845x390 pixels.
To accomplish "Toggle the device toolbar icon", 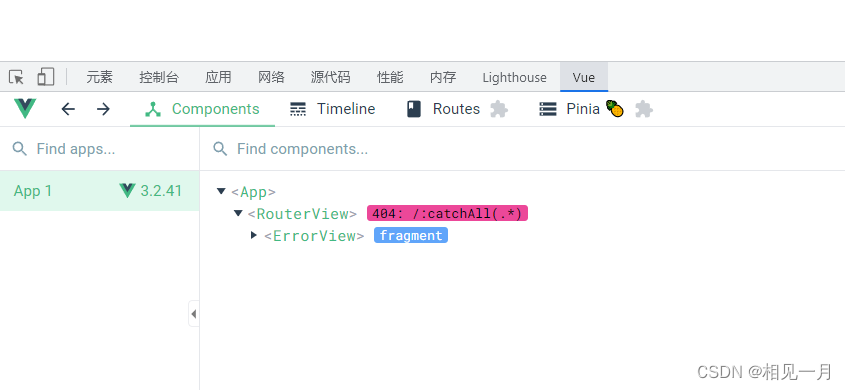I will tap(46, 77).
